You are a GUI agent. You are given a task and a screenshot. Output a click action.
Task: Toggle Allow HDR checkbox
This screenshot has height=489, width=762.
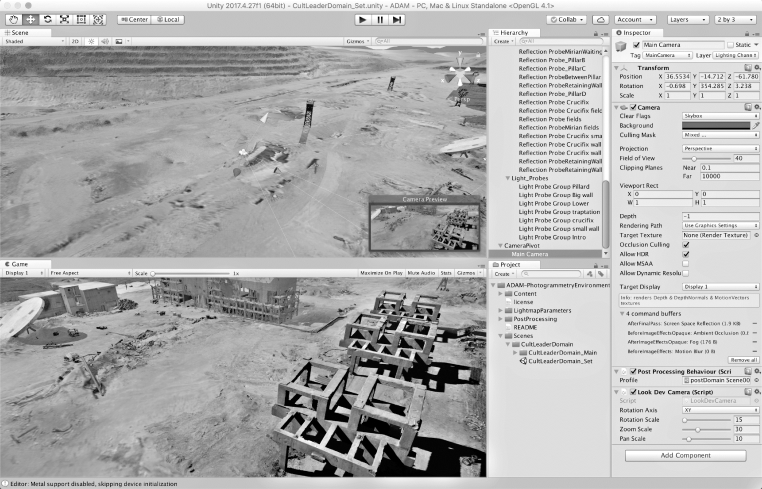click(x=686, y=254)
